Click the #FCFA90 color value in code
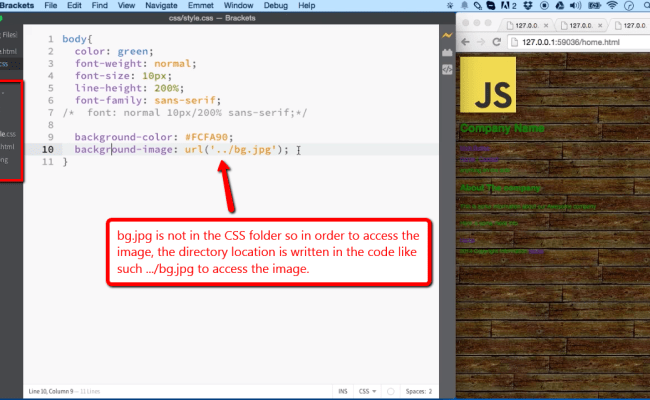 [206, 137]
